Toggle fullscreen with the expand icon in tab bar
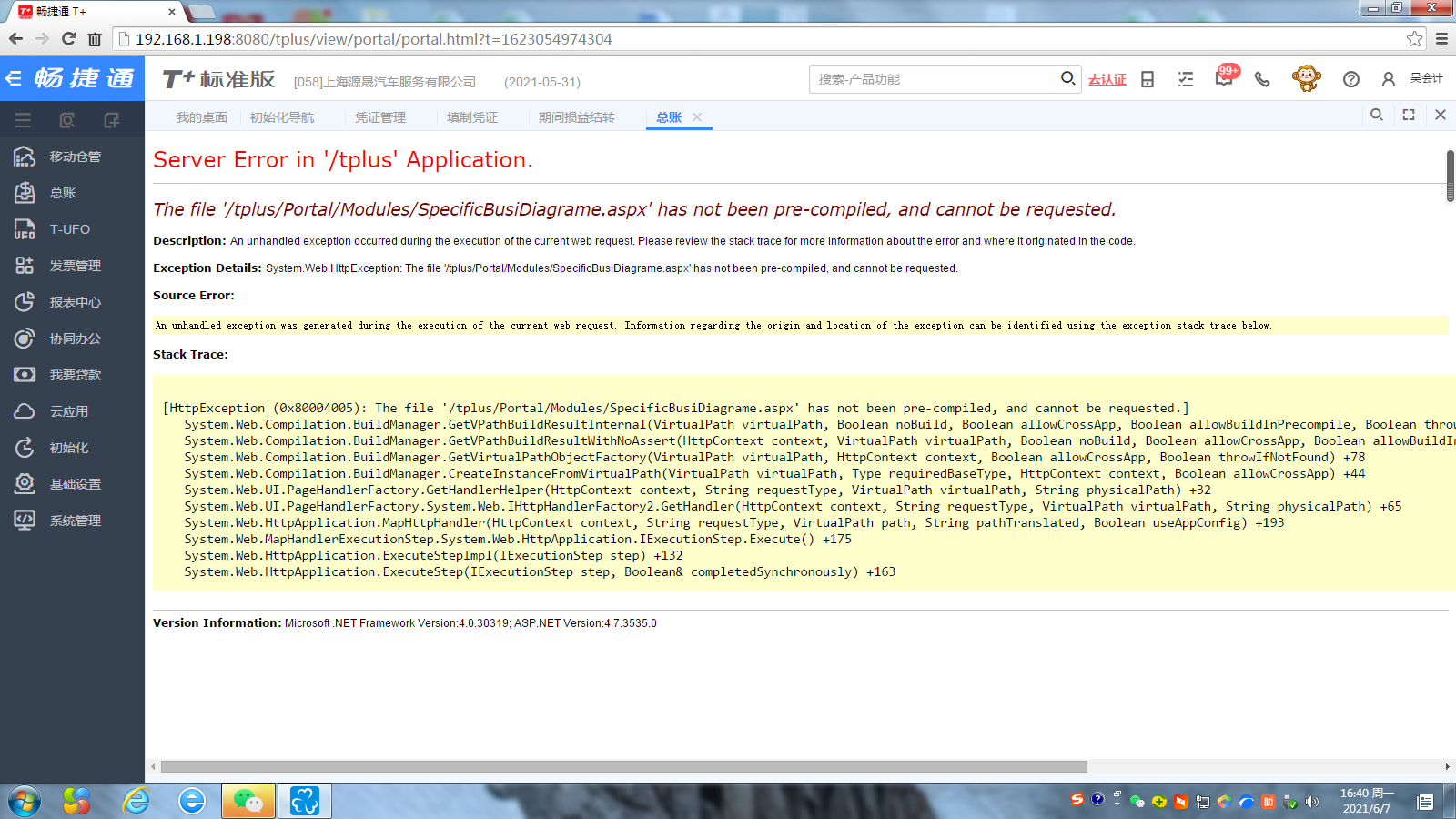The height and width of the screenshot is (819, 1456). point(1409,115)
